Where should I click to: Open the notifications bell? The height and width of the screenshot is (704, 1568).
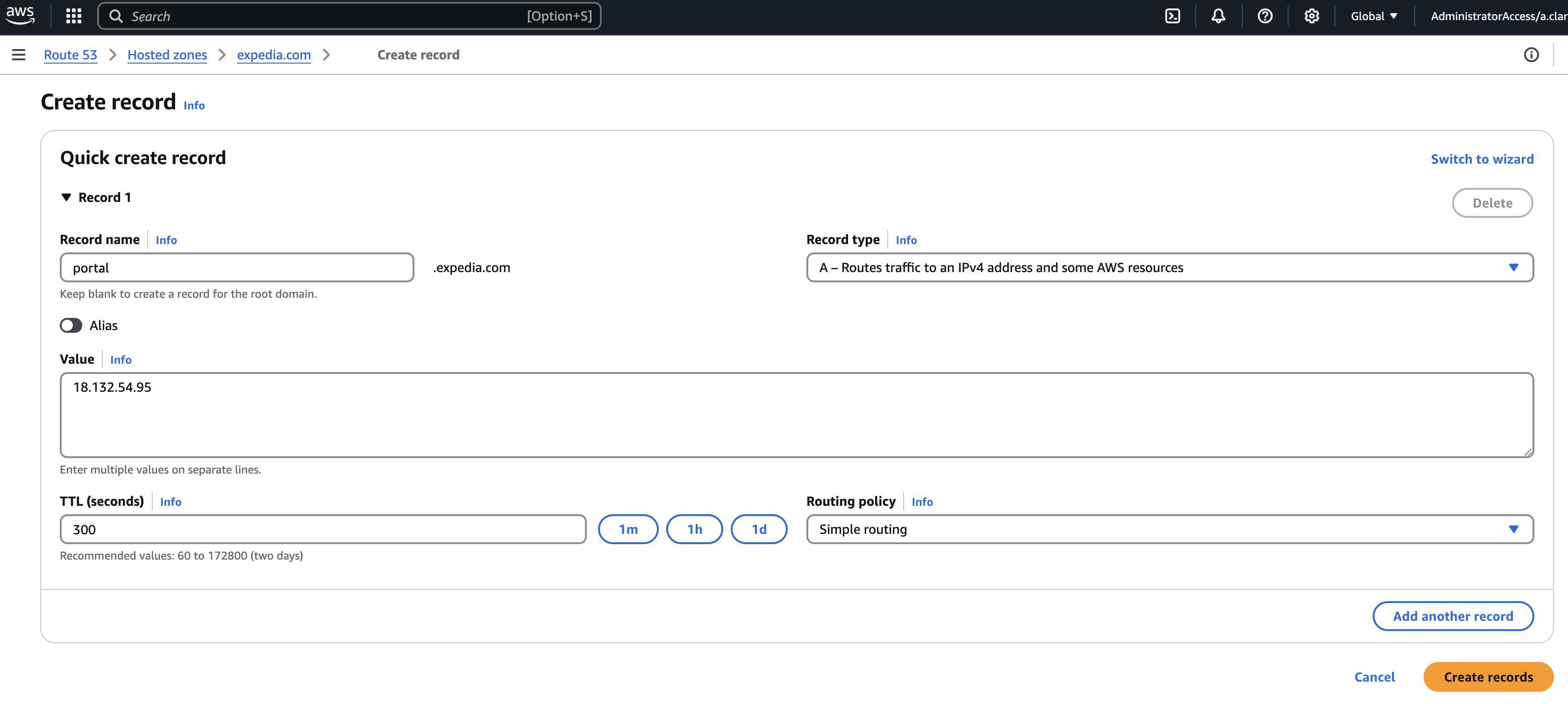[1218, 16]
